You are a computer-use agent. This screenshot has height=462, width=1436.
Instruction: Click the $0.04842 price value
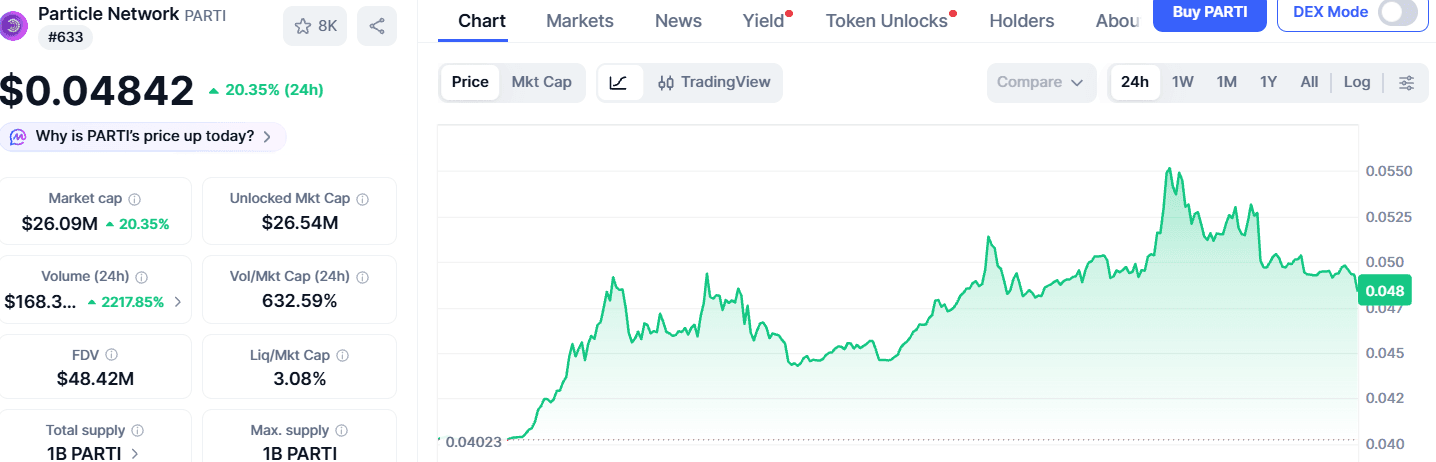(x=96, y=91)
